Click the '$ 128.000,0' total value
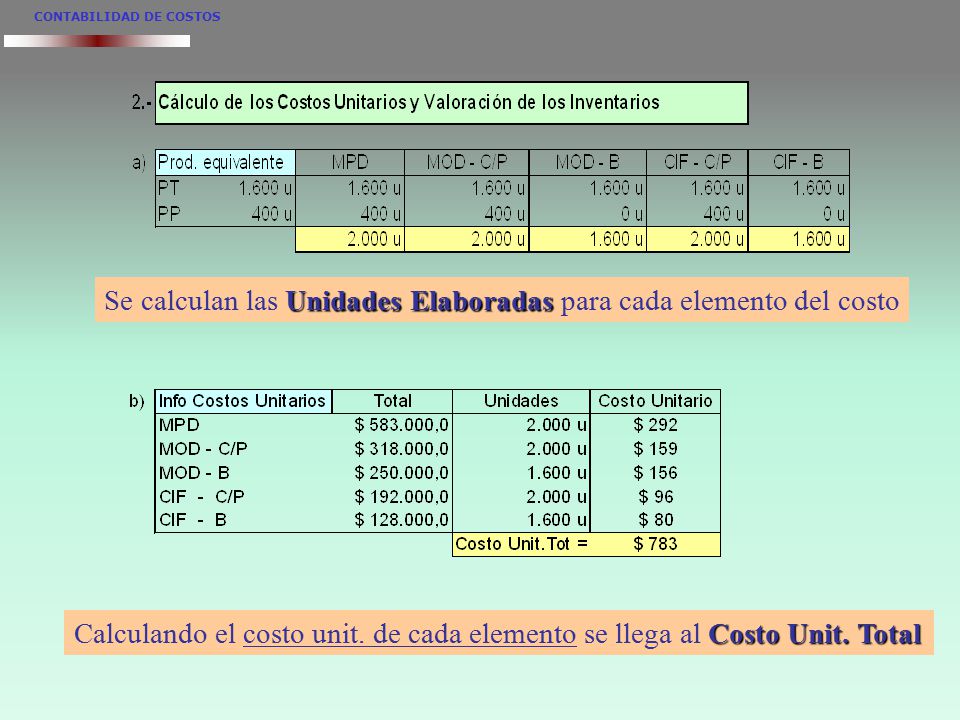The height and width of the screenshot is (720, 960). pos(402,520)
